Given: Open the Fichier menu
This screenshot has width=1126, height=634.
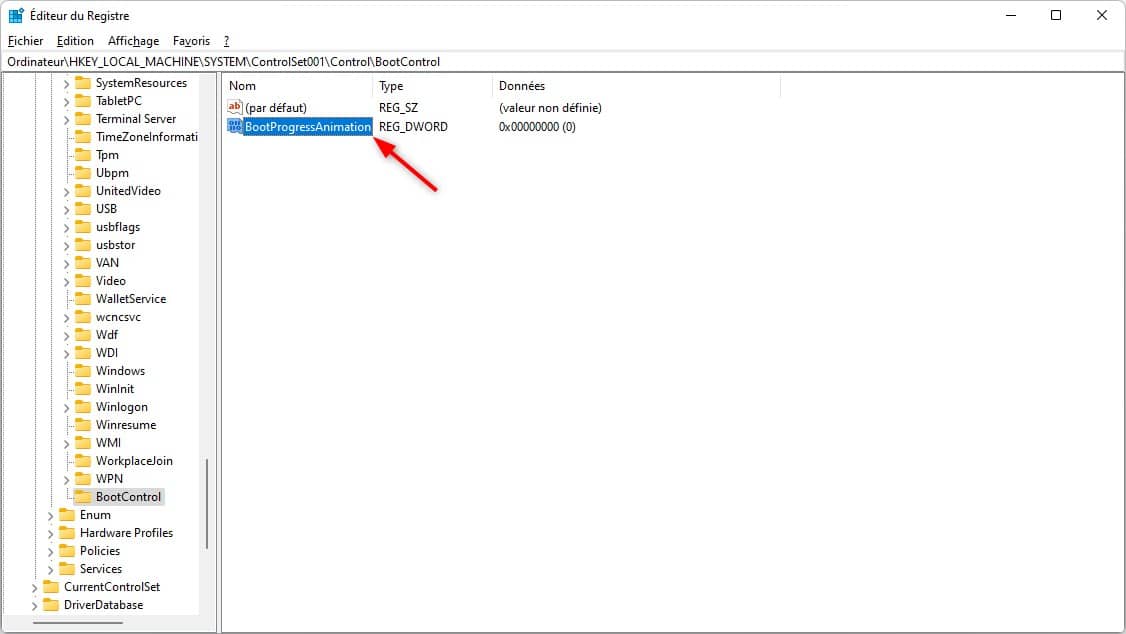Looking at the screenshot, I should point(25,41).
